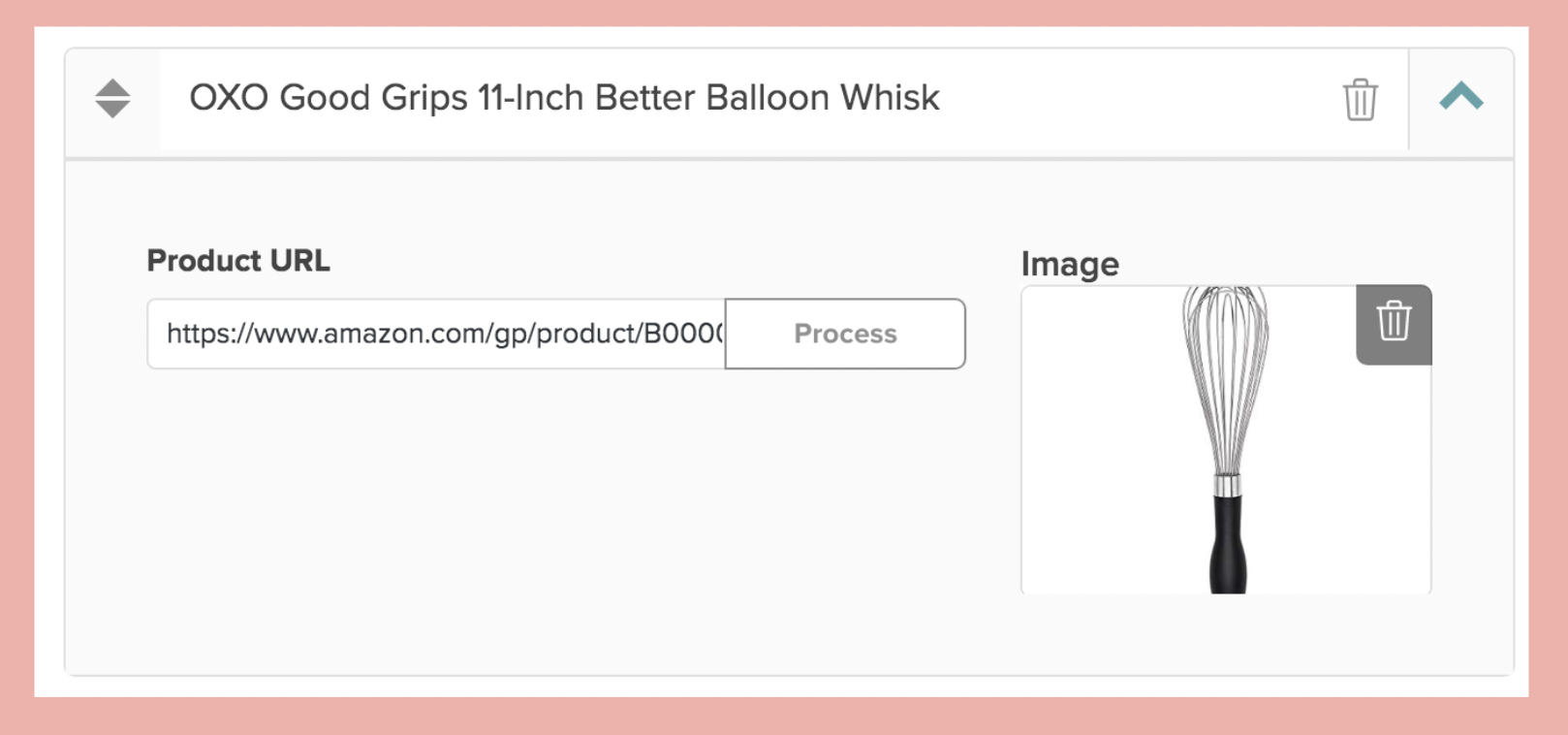Click the Image section label
Image resolution: width=1568 pixels, height=735 pixels.
(1069, 264)
